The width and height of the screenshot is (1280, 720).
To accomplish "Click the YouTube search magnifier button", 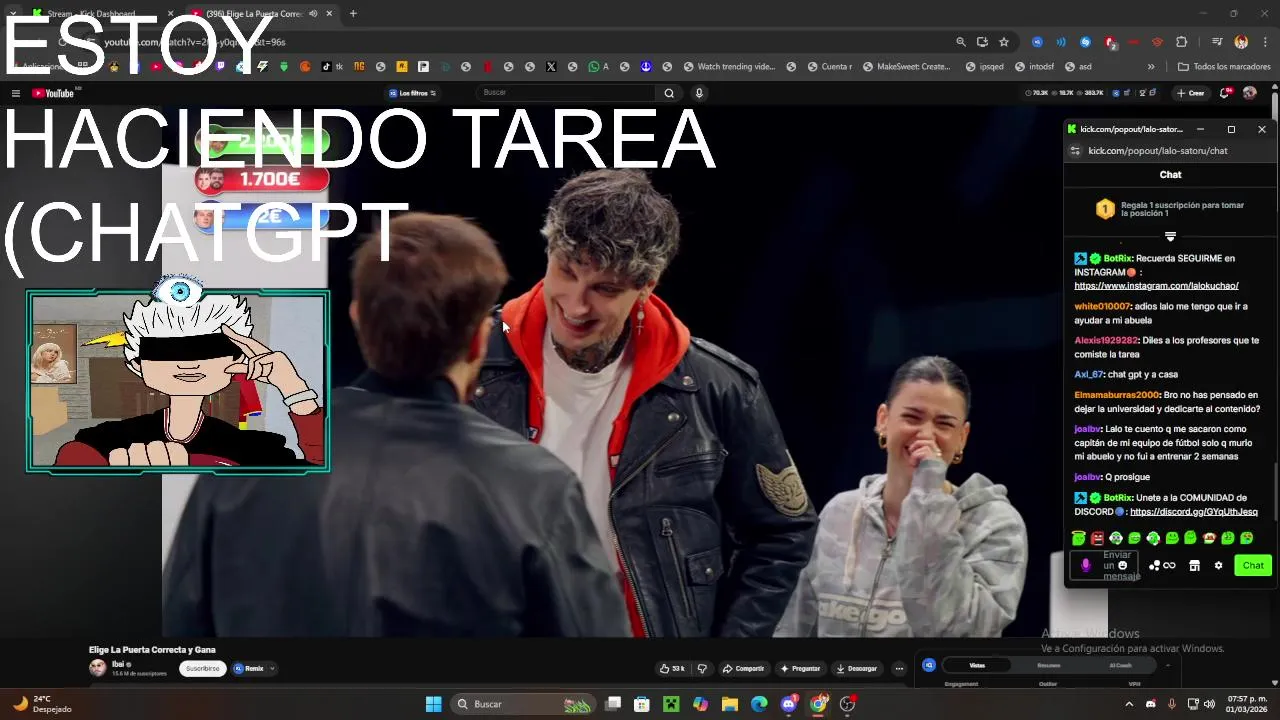I will coord(669,93).
